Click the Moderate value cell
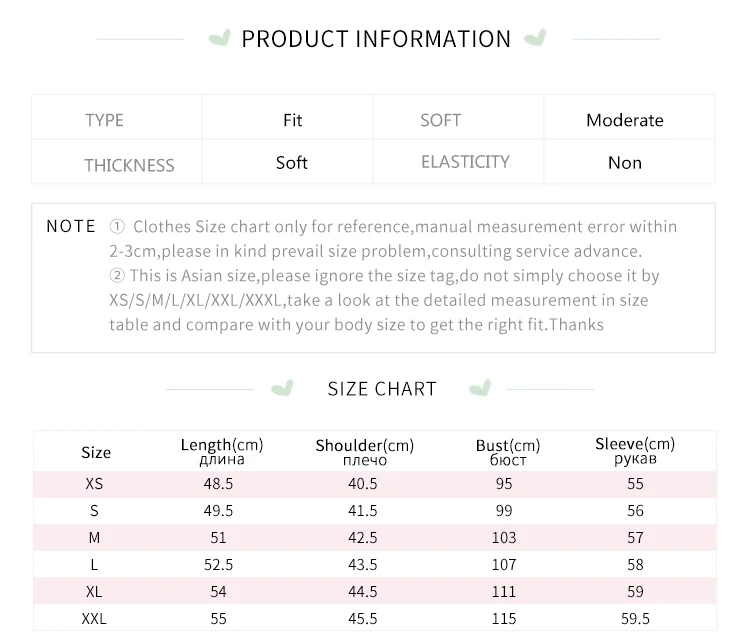Image resolution: width=750 pixels, height=640 pixels. tap(624, 120)
